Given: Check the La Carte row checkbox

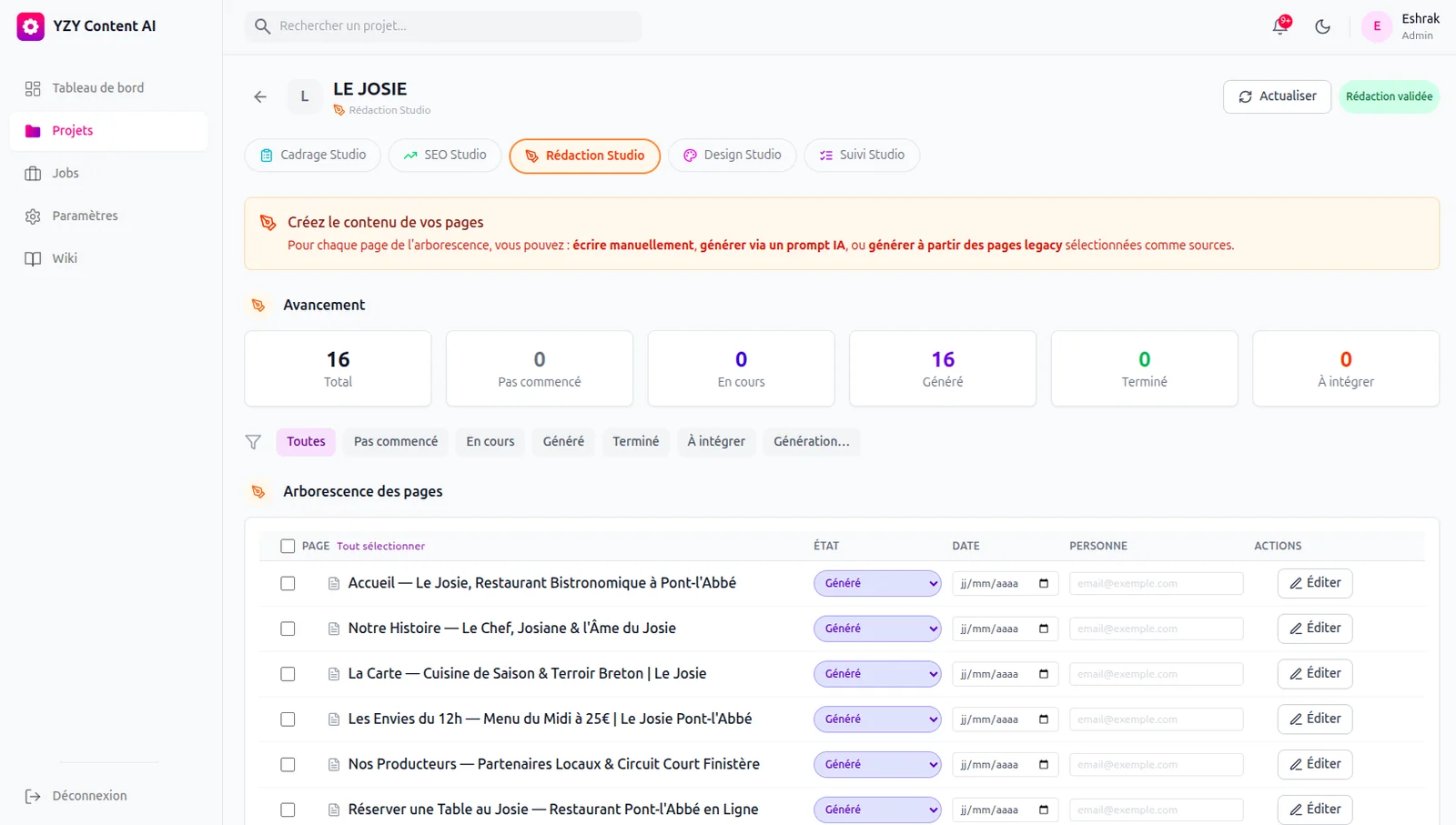Looking at the screenshot, I should 288,674.
